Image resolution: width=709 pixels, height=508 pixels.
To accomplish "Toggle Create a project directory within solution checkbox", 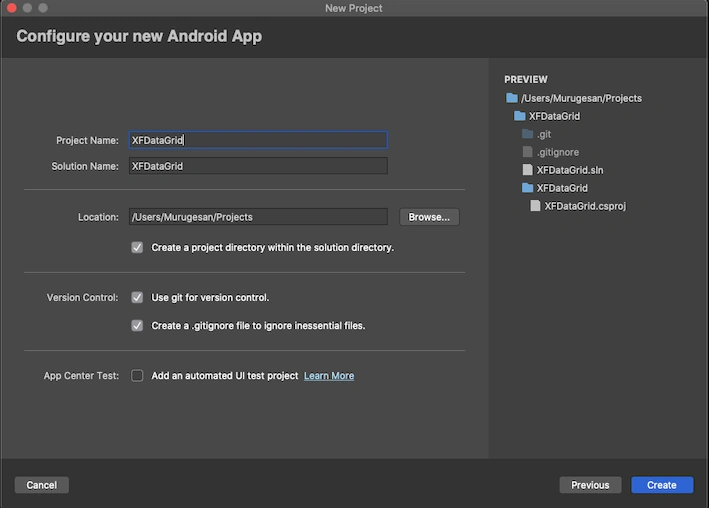I will coord(137,247).
